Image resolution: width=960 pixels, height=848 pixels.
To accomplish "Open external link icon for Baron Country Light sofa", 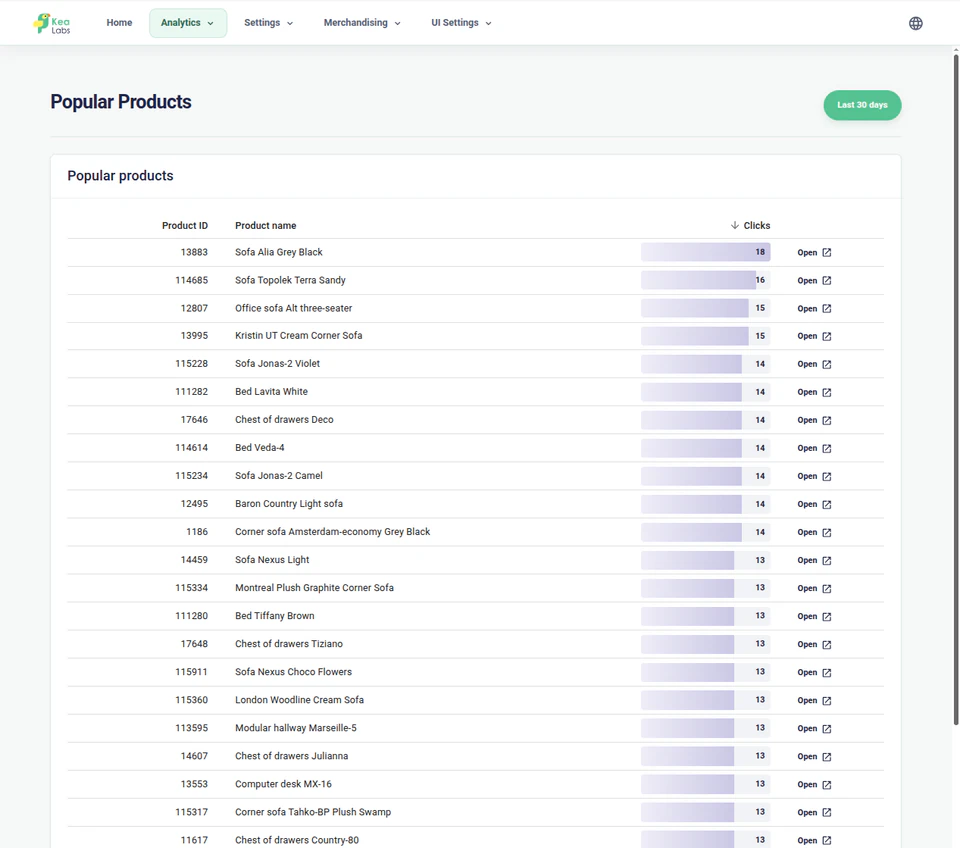I will [827, 505].
